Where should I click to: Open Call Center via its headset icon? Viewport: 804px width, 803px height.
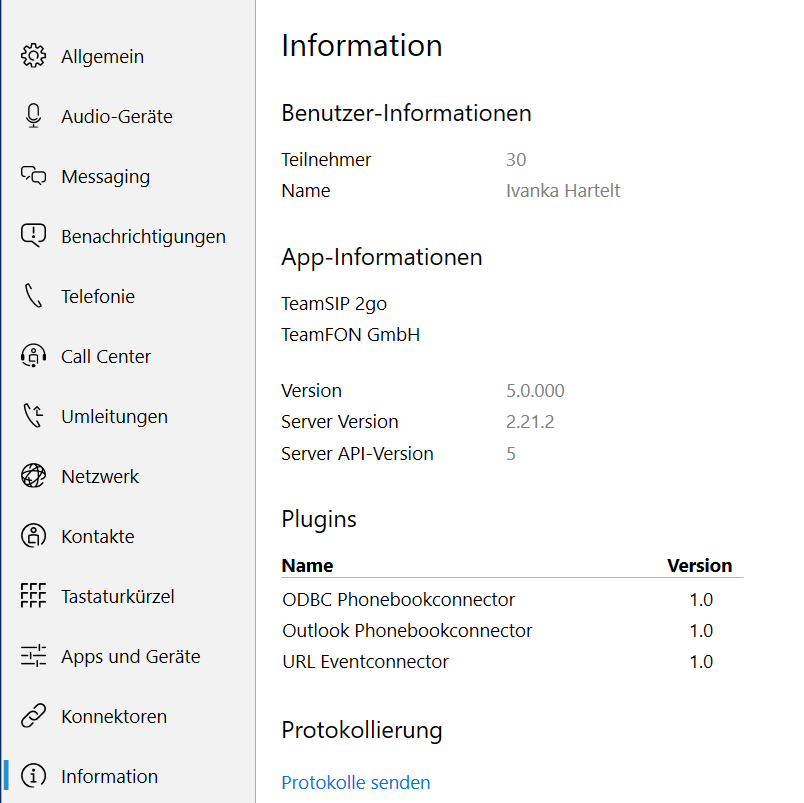tap(33, 356)
